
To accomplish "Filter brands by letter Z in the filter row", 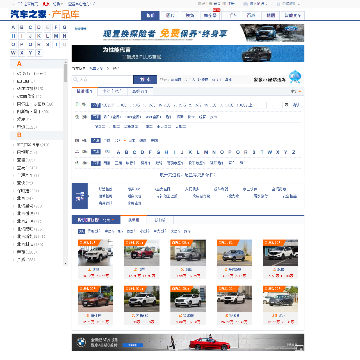I will [x=294, y=152].
